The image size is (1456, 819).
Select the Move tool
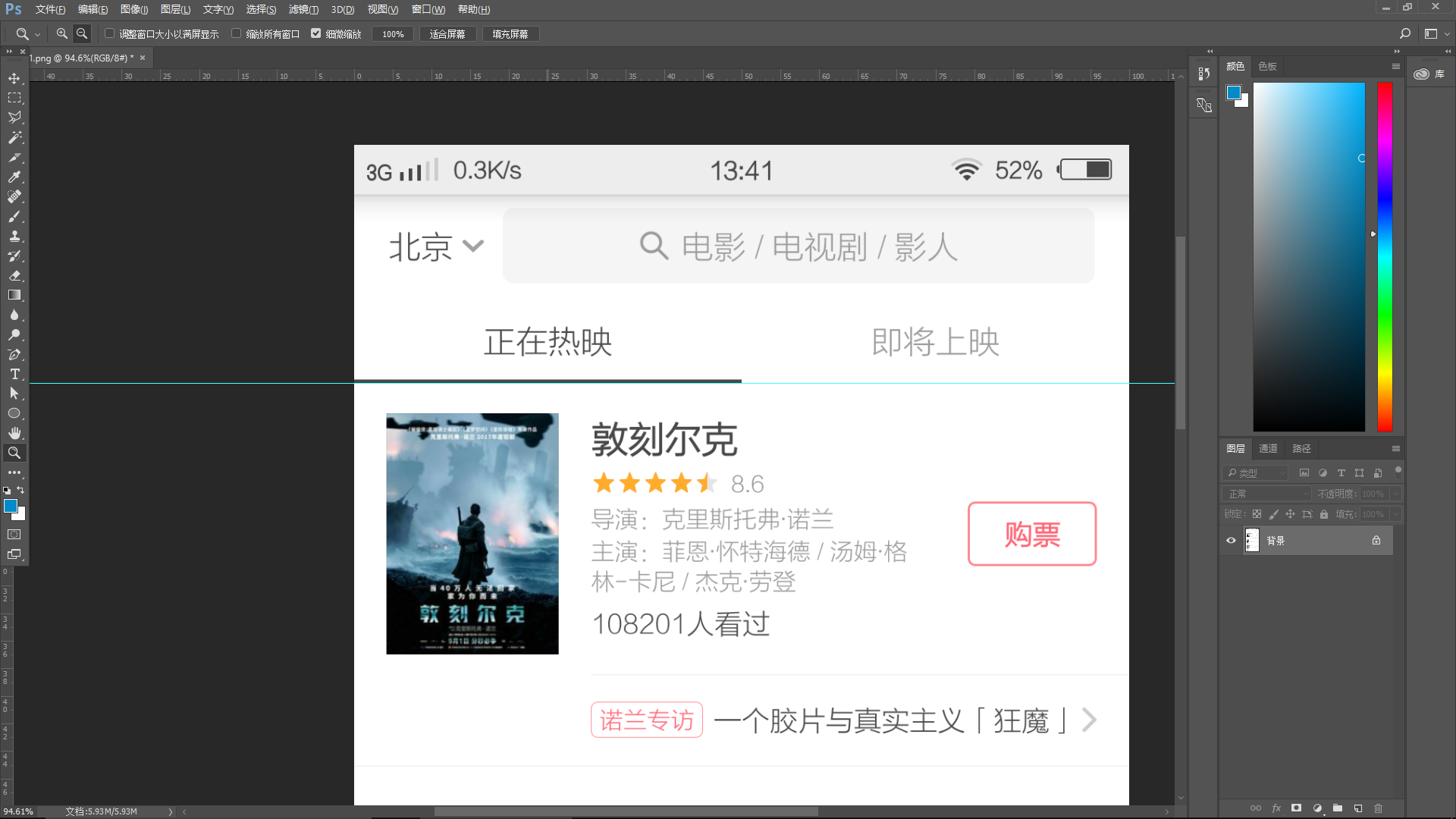click(14, 78)
